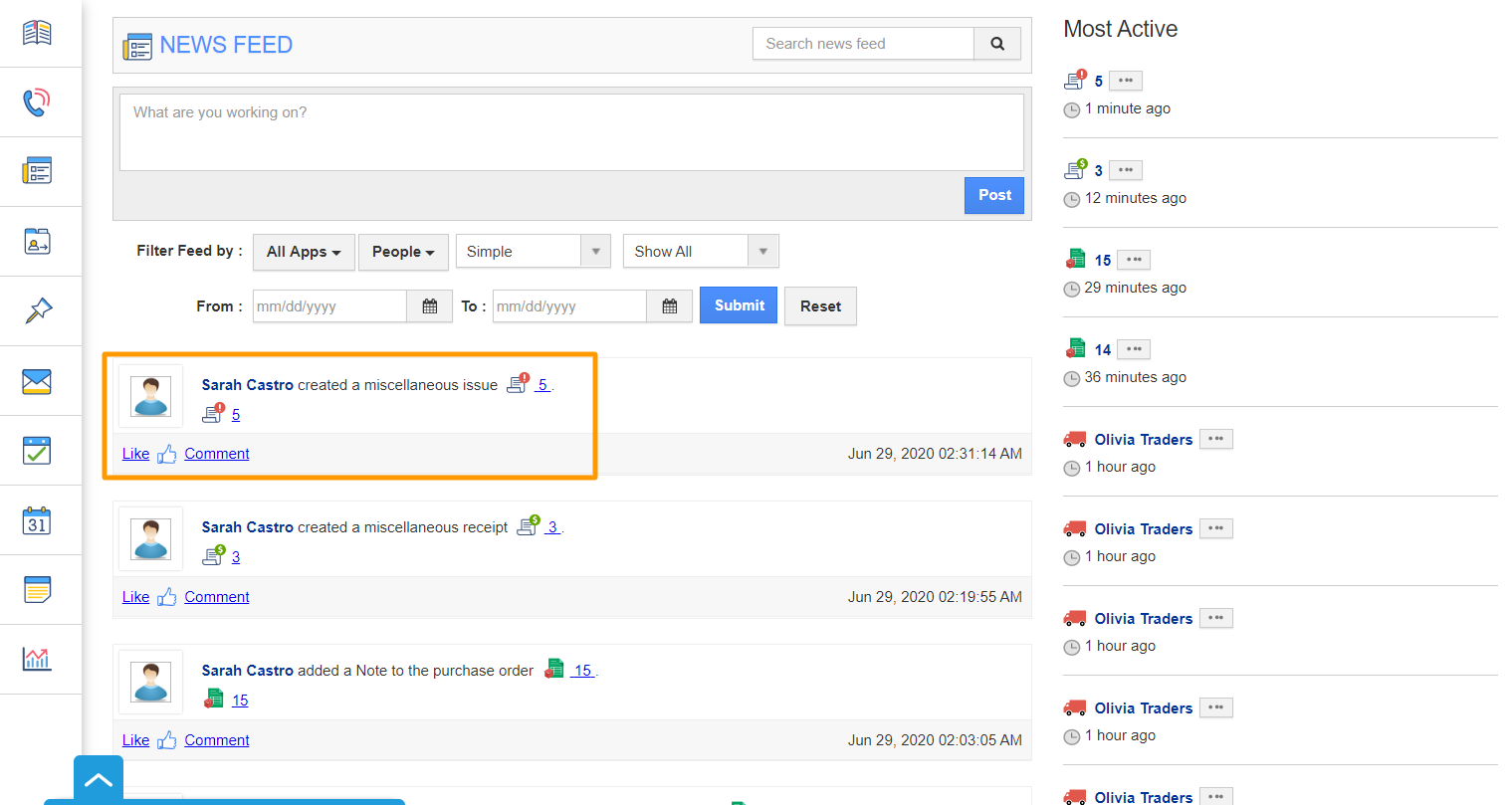Expand the more options button beside 3
This screenshot has width=1512, height=805.
coord(1126,170)
